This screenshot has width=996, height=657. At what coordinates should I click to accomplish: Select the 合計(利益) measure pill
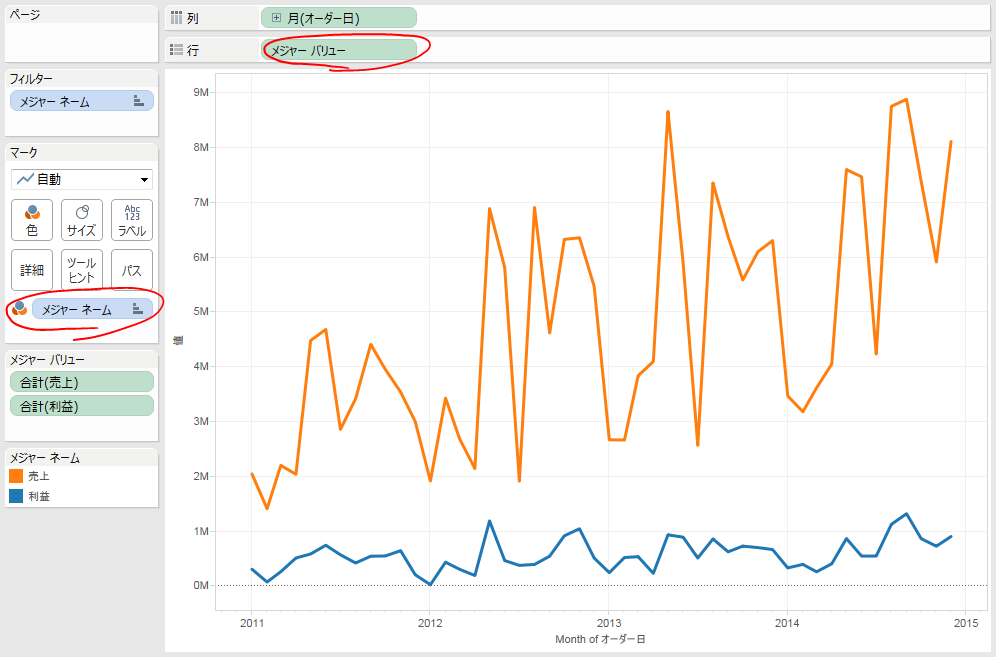(82, 406)
